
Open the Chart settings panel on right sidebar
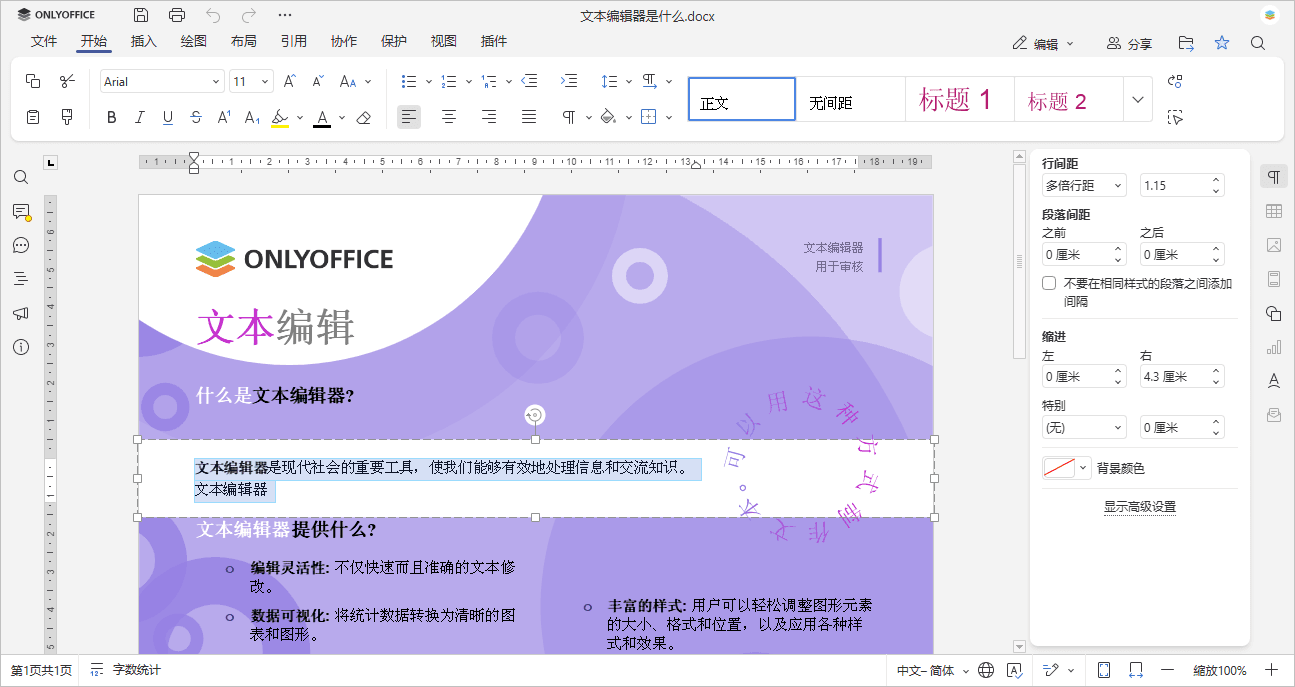coord(1273,347)
